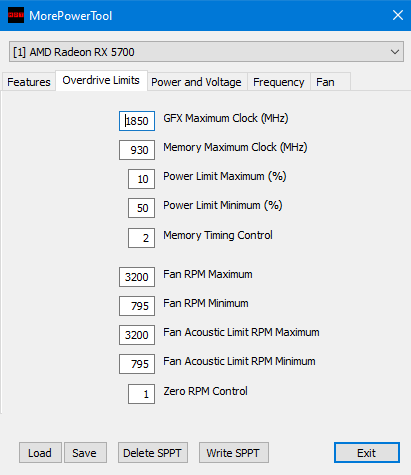The height and width of the screenshot is (475, 411).
Task: Focus the Memory Maximum Clock field
Action: (x=137, y=150)
